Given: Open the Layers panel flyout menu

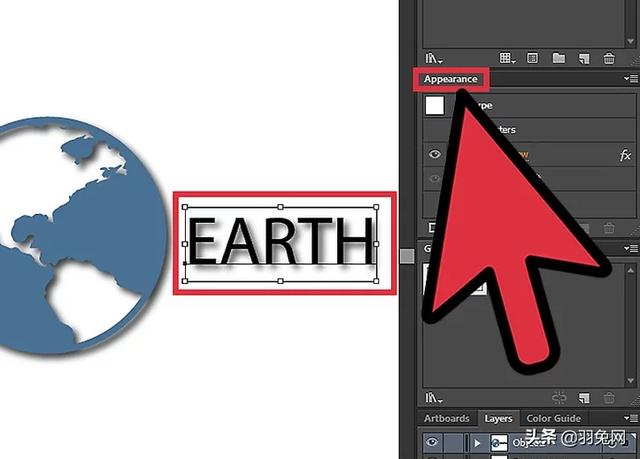Looking at the screenshot, I should [x=631, y=418].
